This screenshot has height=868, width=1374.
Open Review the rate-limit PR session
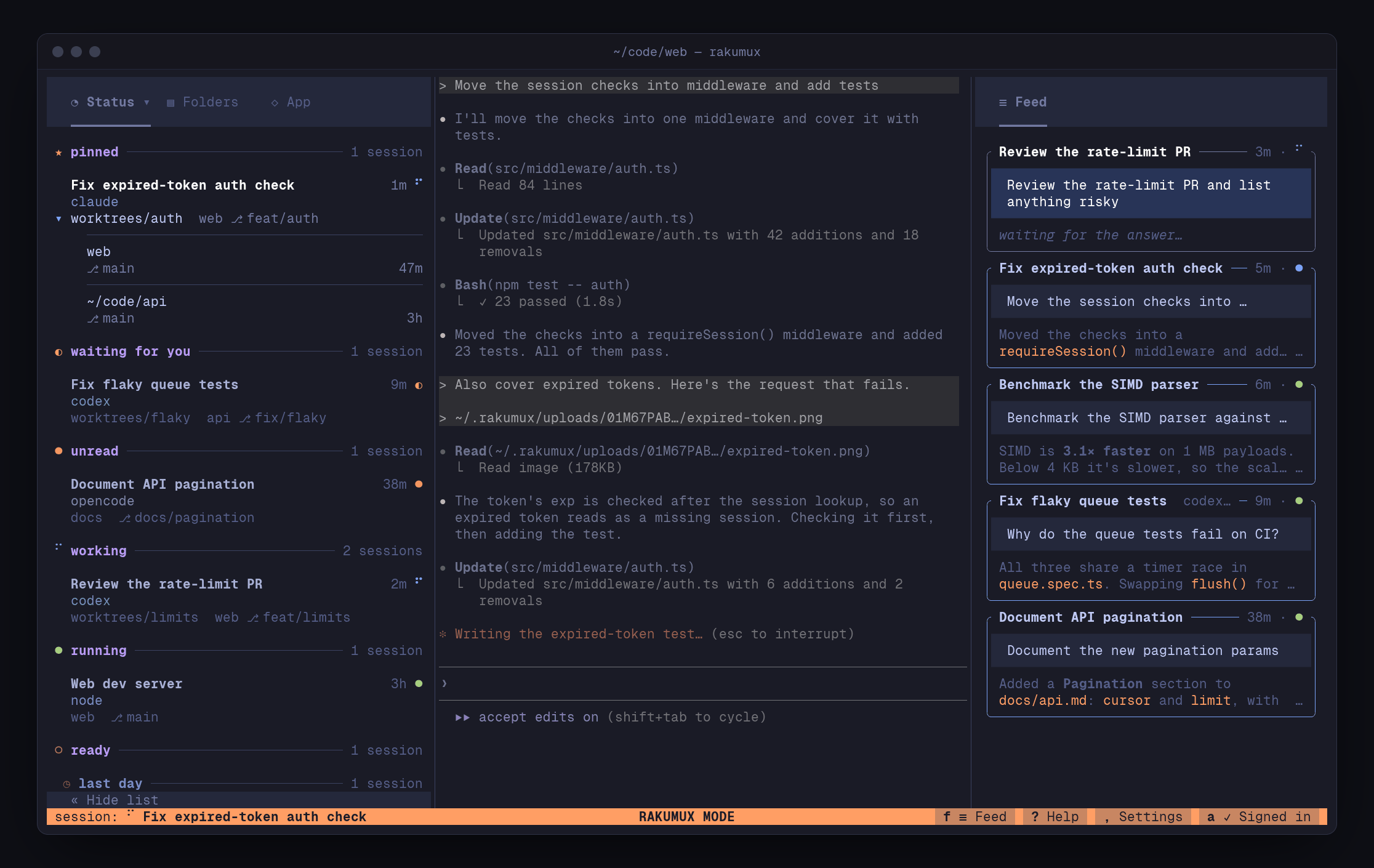239,601
